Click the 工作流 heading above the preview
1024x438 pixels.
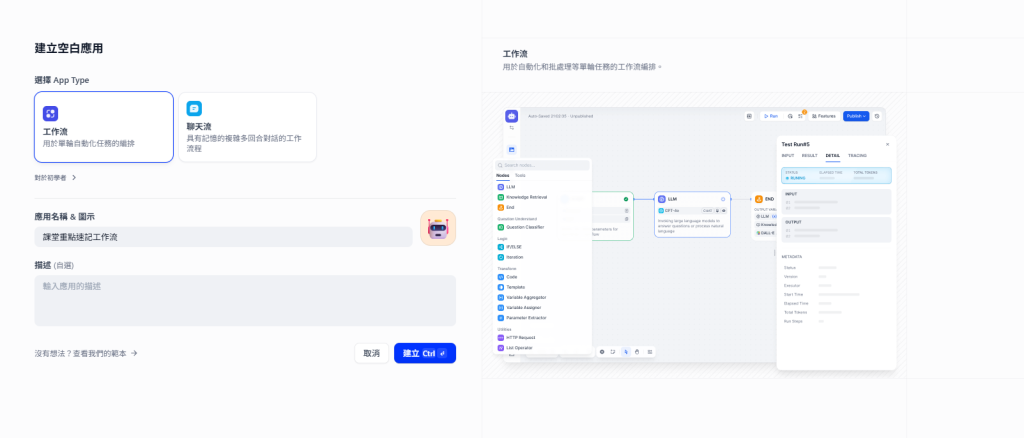coord(515,54)
